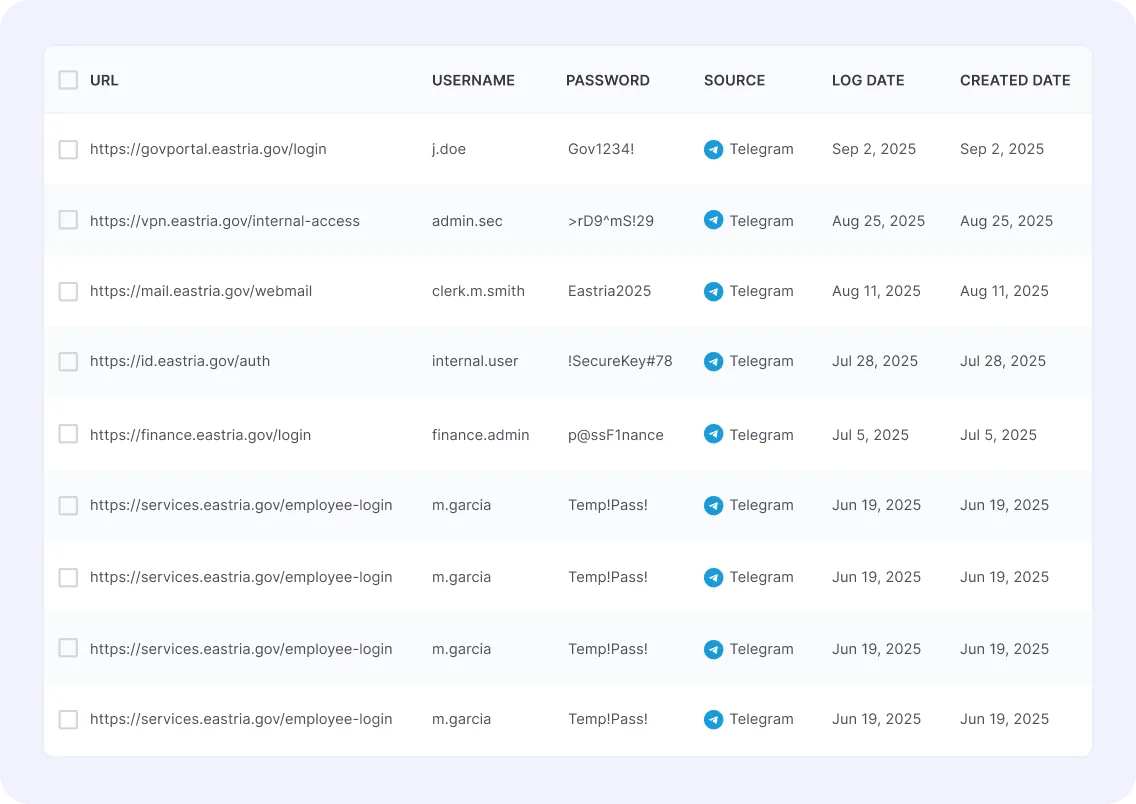Check the checkbox next to vpn.eastria.gov/internal-access
Screen dimensions: 1136x804
point(68,220)
